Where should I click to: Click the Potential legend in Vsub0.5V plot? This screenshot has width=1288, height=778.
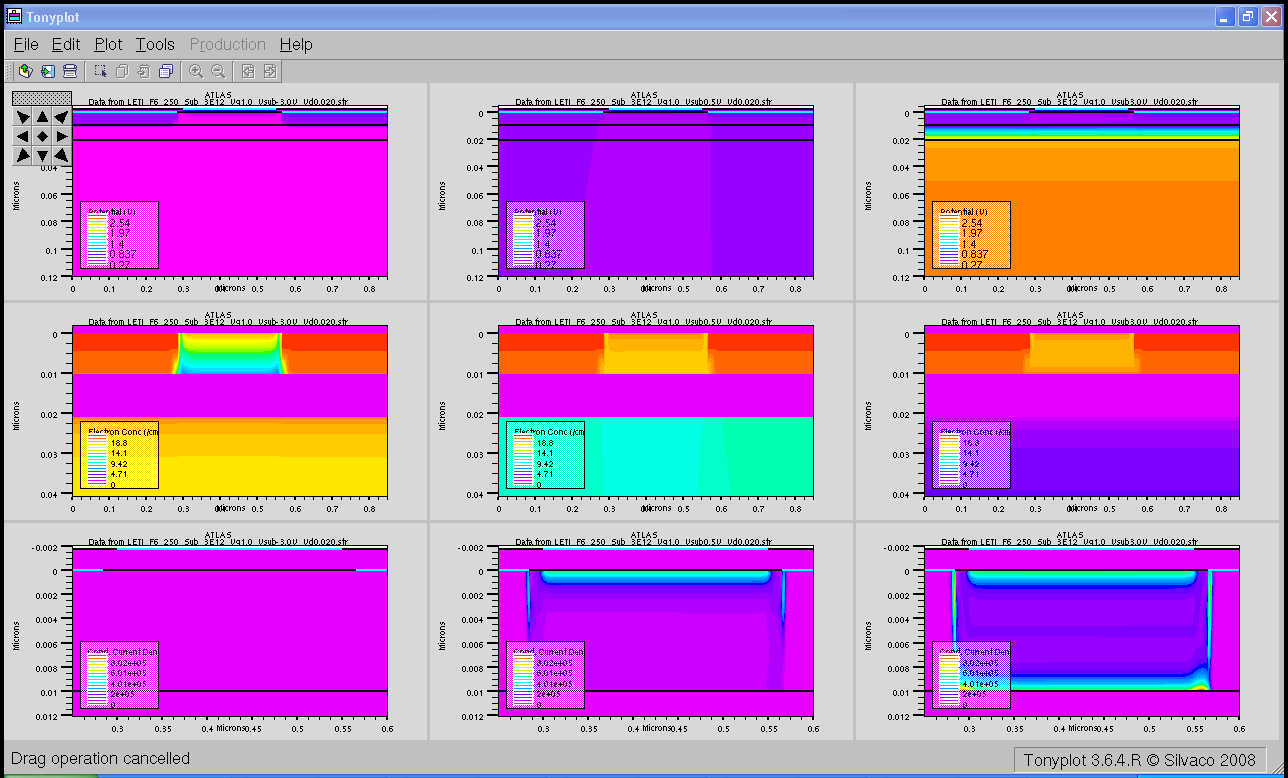click(x=545, y=235)
